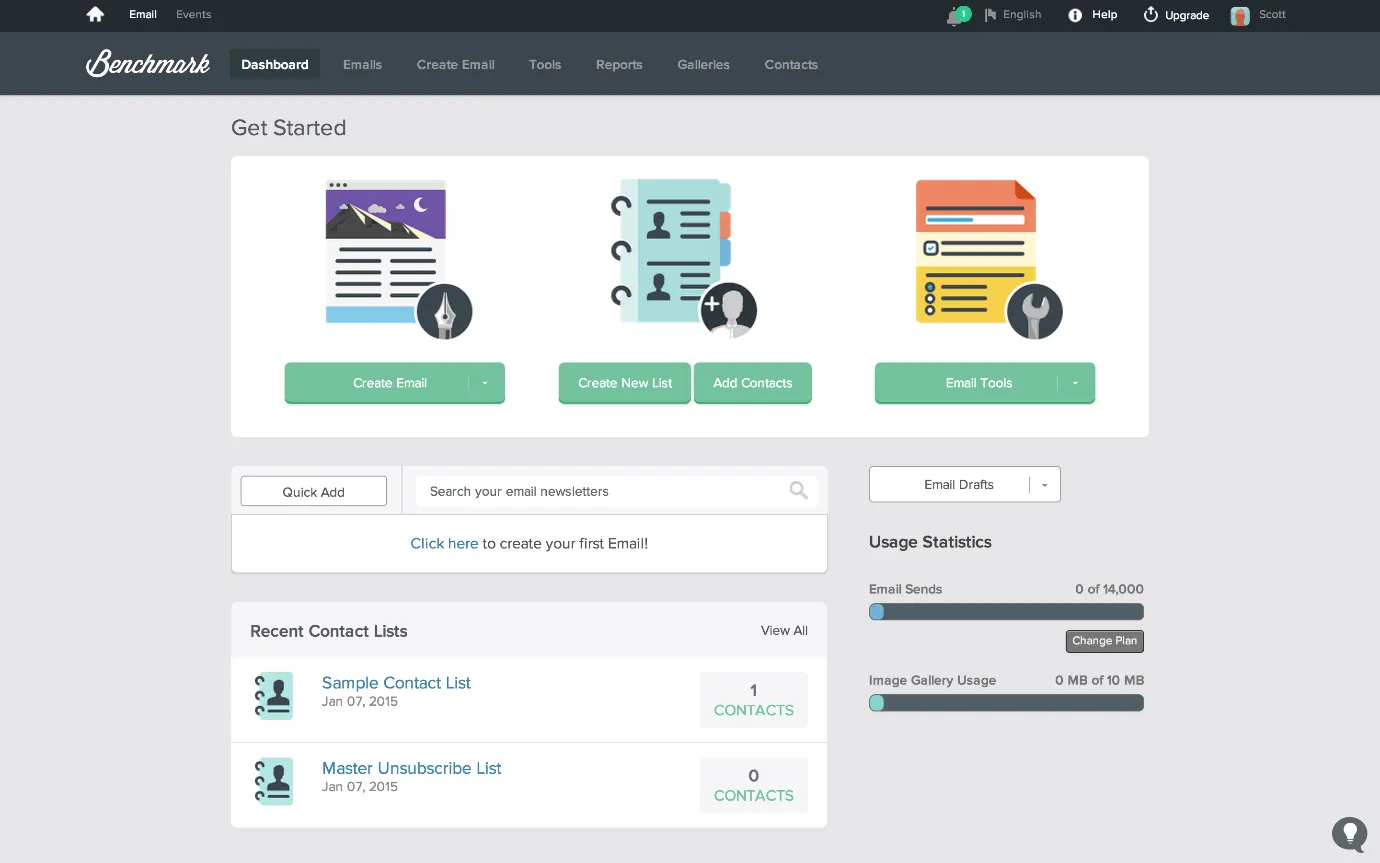This screenshot has width=1380, height=863.
Task: Open the Email Drafts dropdown
Action: (x=1044, y=485)
